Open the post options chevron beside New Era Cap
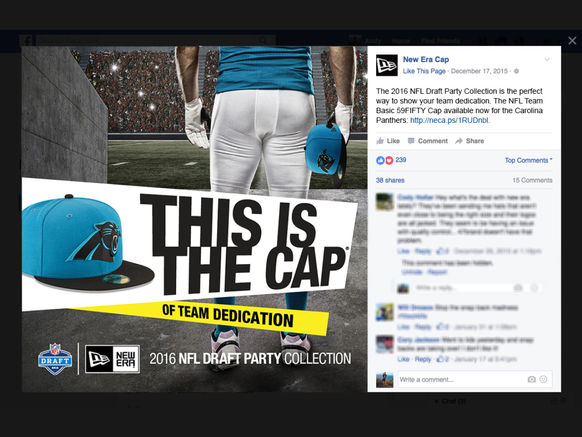 (547, 59)
